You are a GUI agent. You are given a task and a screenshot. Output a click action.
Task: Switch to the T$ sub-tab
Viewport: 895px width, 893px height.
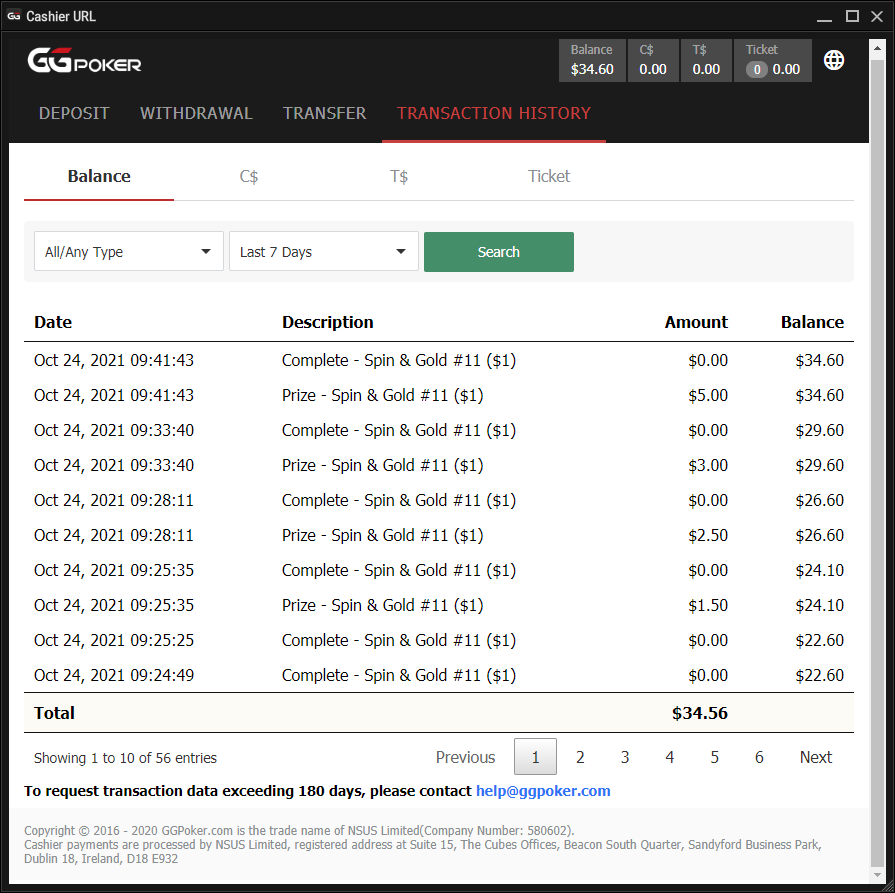[x=399, y=176]
